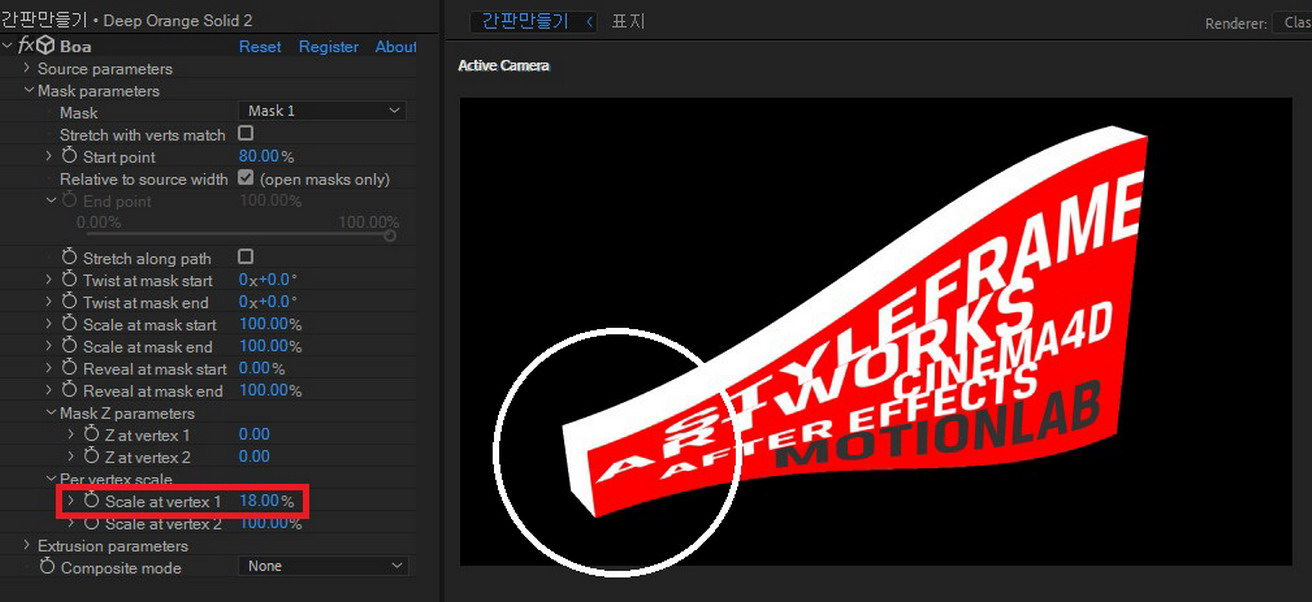Enable stopwatch for Z at vertex 1
1312x602 pixels.
coord(91,434)
